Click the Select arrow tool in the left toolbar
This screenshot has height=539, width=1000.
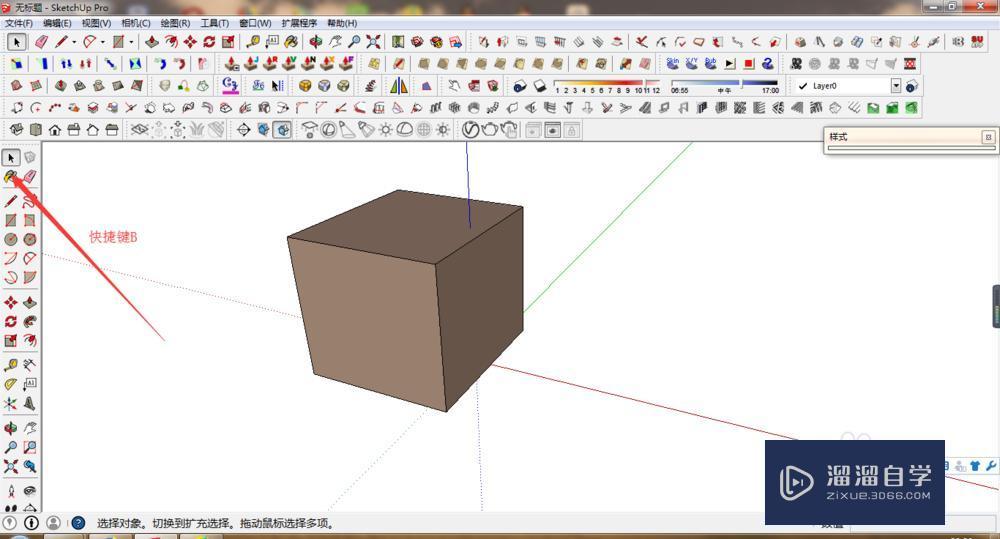point(11,157)
